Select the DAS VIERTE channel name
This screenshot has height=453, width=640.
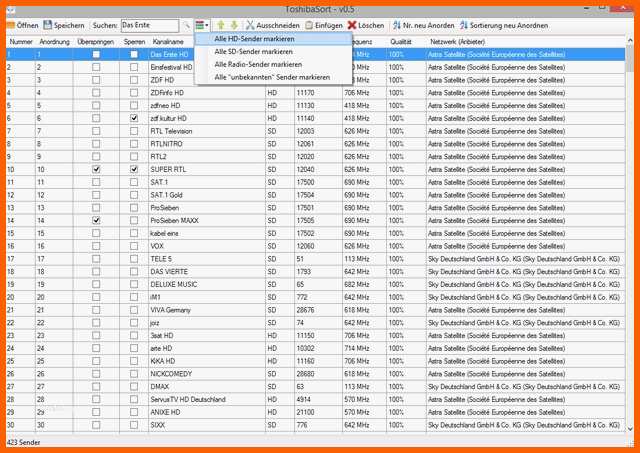click(x=169, y=272)
